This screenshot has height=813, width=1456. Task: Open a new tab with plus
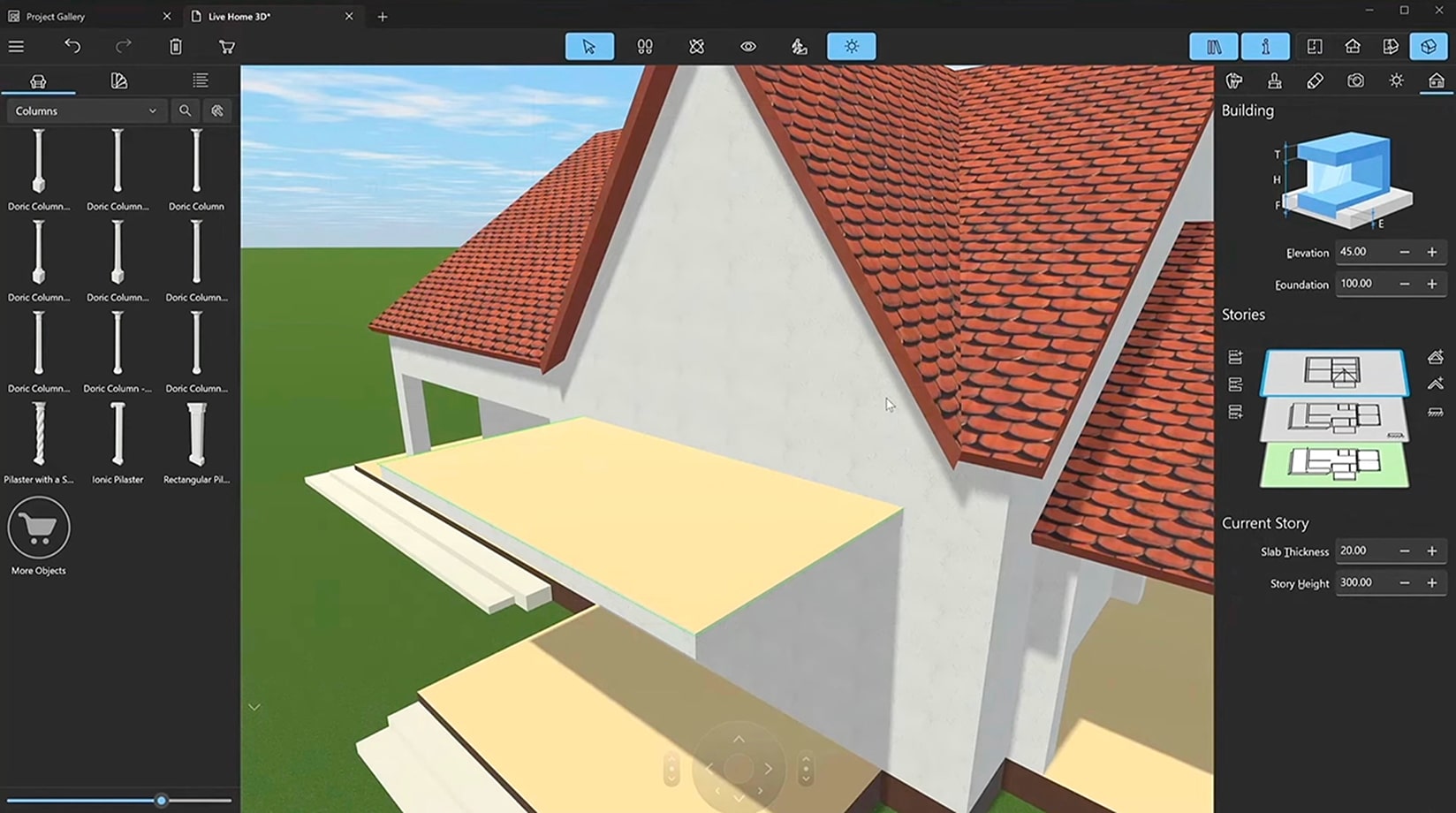tap(383, 16)
